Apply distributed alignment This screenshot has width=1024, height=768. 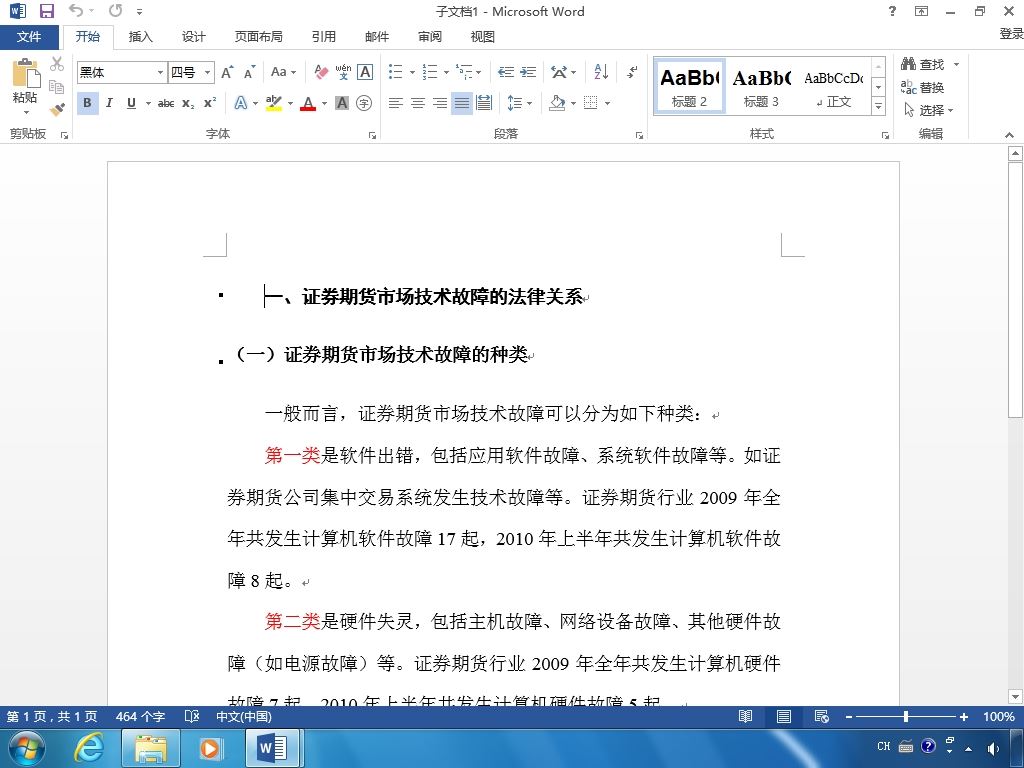click(484, 103)
